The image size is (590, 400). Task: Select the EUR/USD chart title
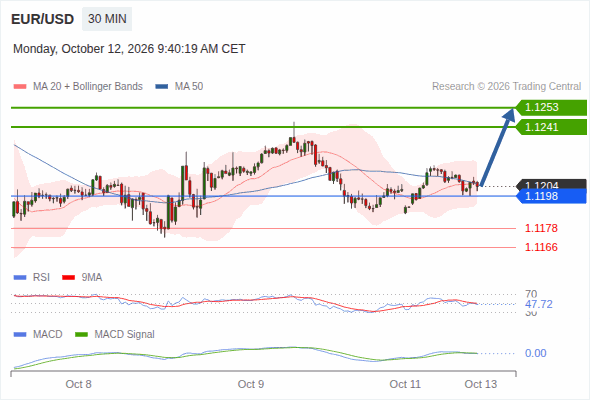coord(43,19)
